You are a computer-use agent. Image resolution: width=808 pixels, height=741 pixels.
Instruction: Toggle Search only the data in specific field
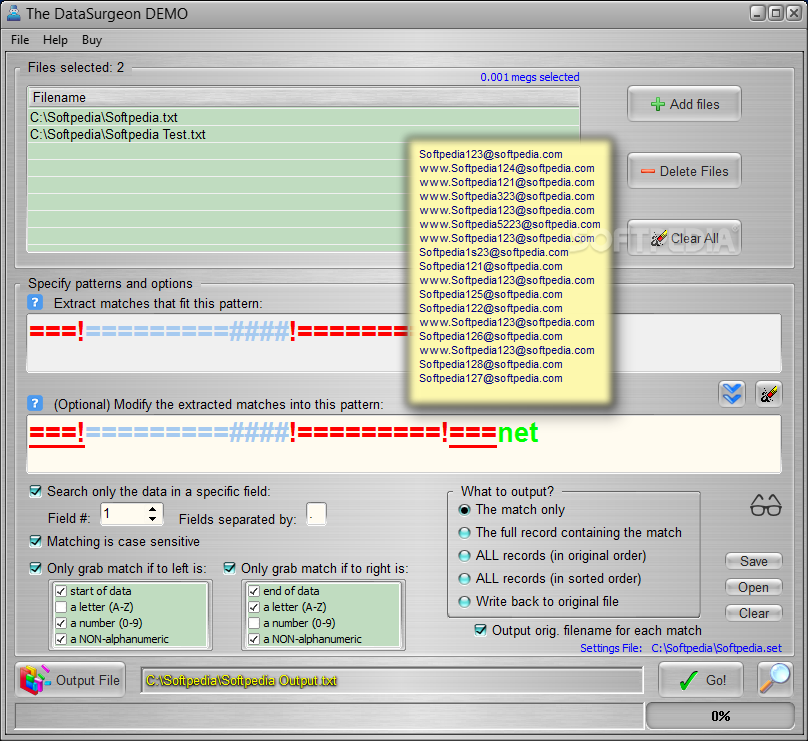click(35, 491)
